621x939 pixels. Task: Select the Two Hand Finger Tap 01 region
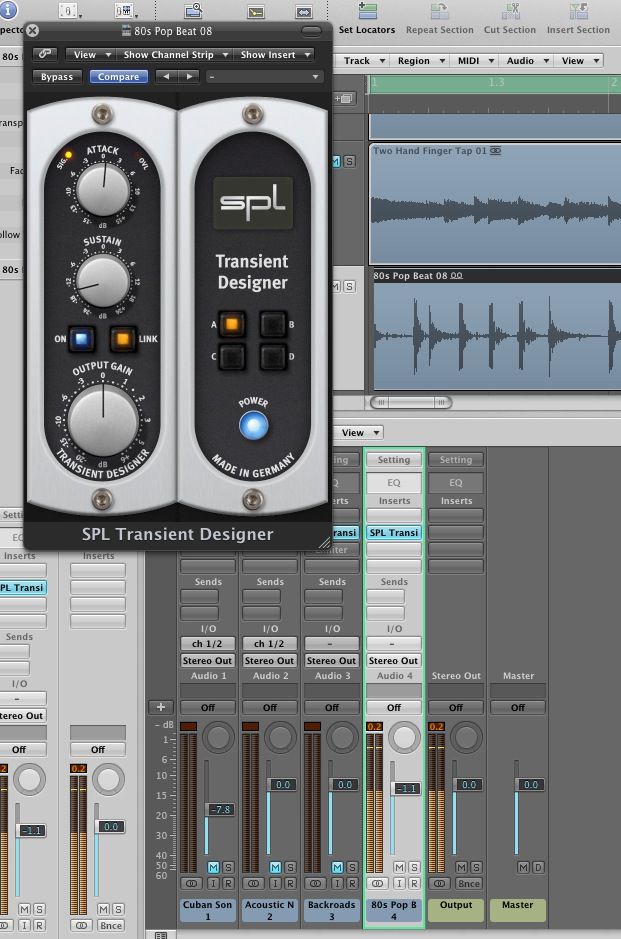496,204
